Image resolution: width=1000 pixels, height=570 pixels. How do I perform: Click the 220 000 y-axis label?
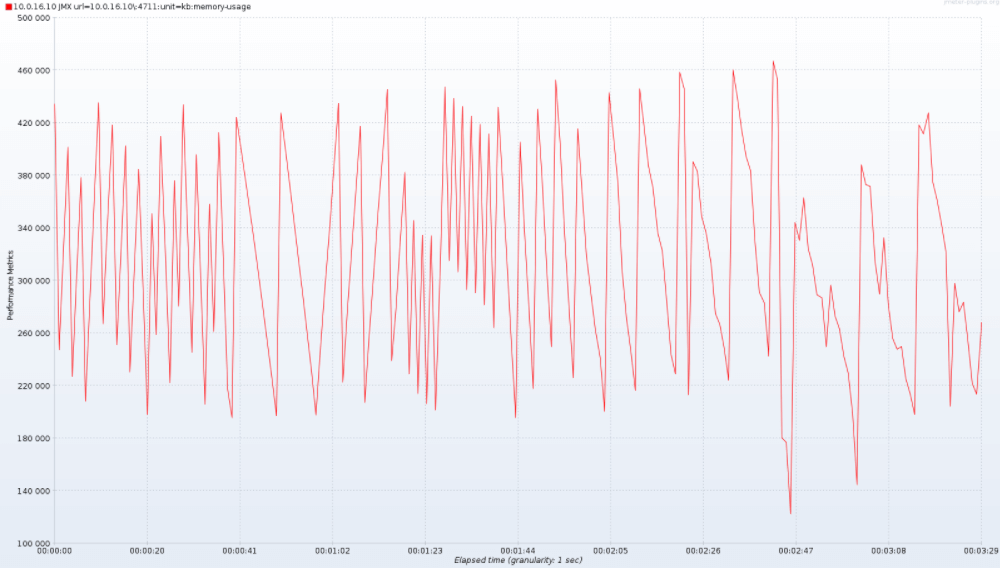(34, 386)
